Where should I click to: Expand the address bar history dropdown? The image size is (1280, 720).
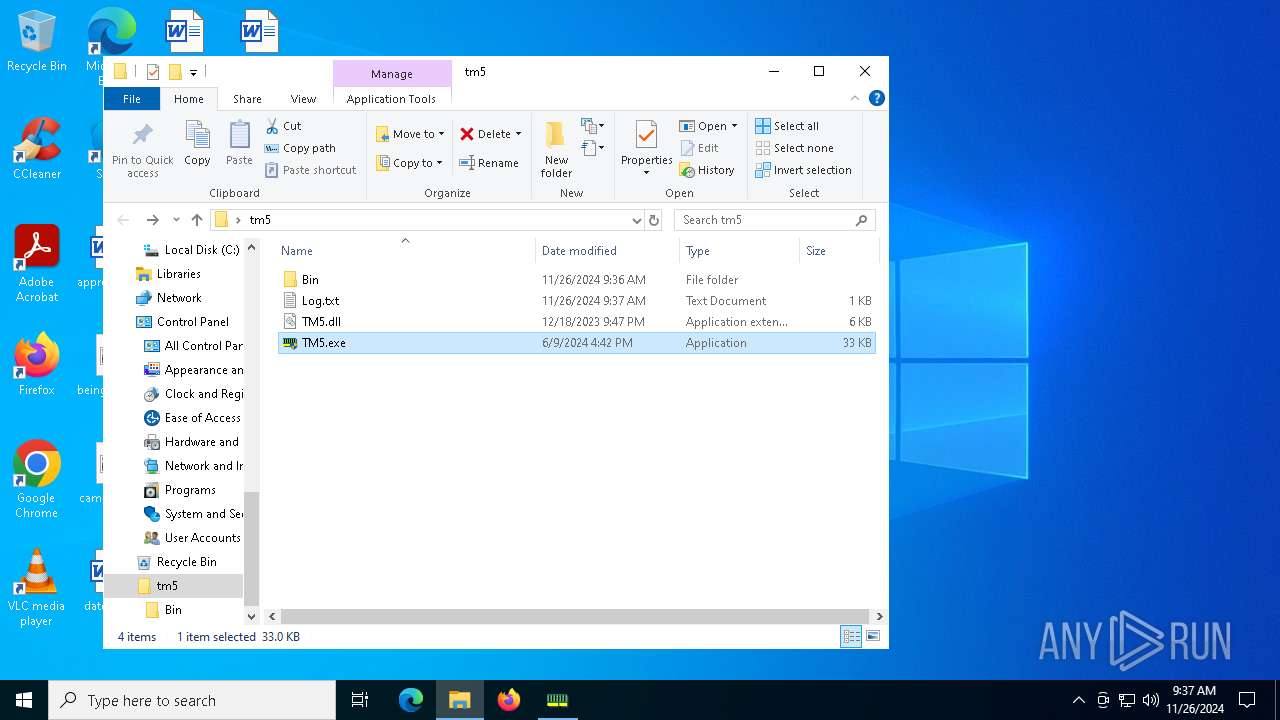pos(636,220)
